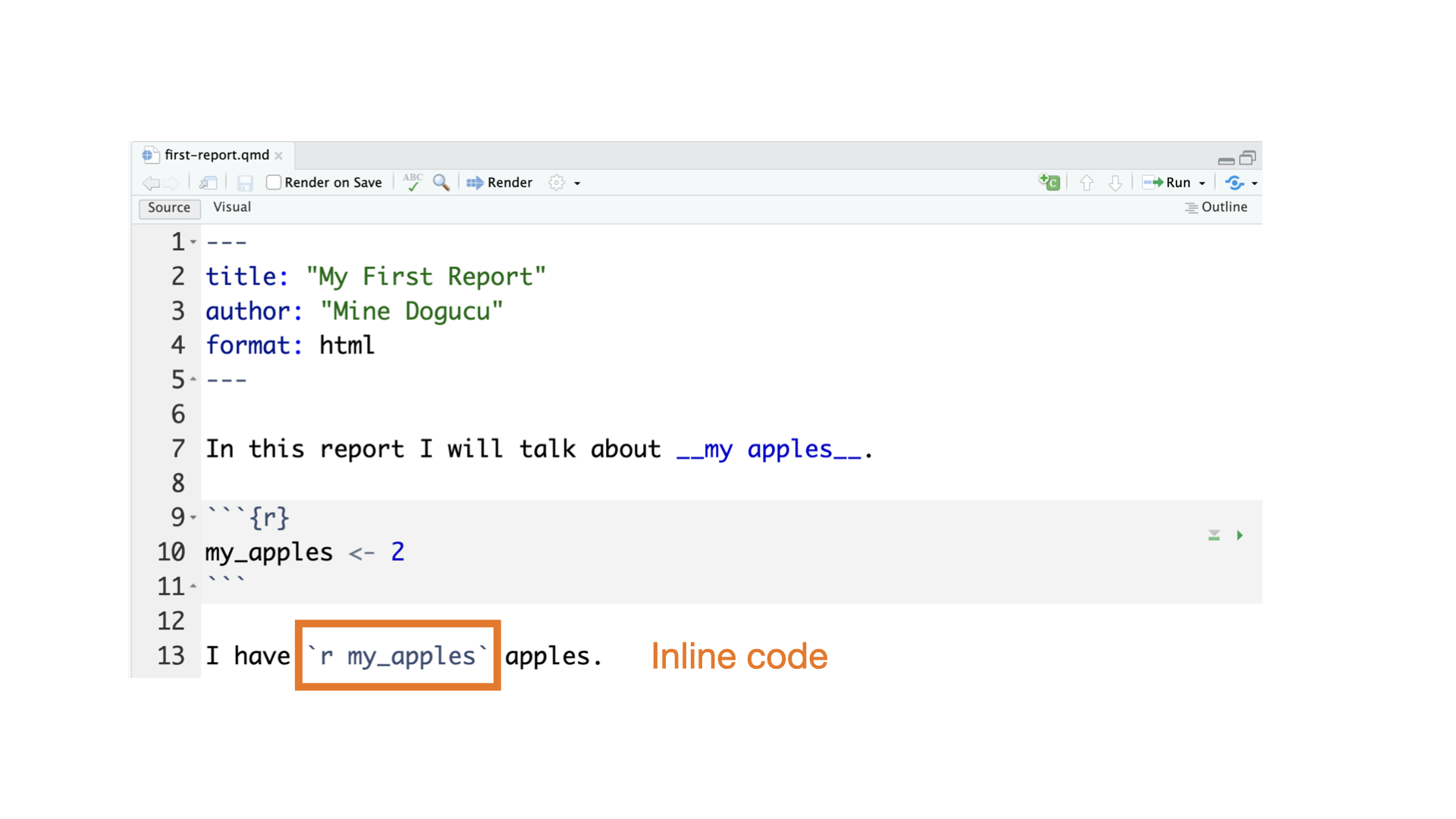Viewport: 1456px width, 819px height.
Task: Collapse the YAML header fold arrow
Action: click(193, 242)
